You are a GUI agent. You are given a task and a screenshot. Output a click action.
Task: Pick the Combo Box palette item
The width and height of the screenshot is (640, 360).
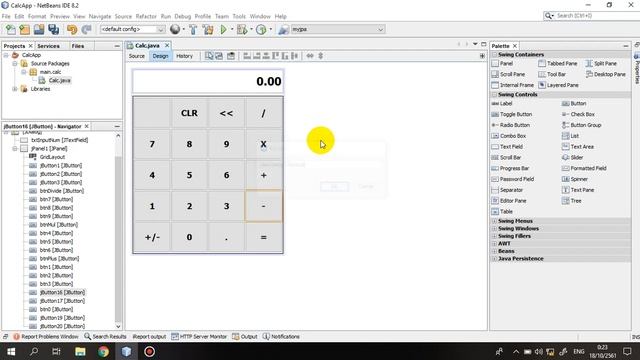(x=509, y=136)
